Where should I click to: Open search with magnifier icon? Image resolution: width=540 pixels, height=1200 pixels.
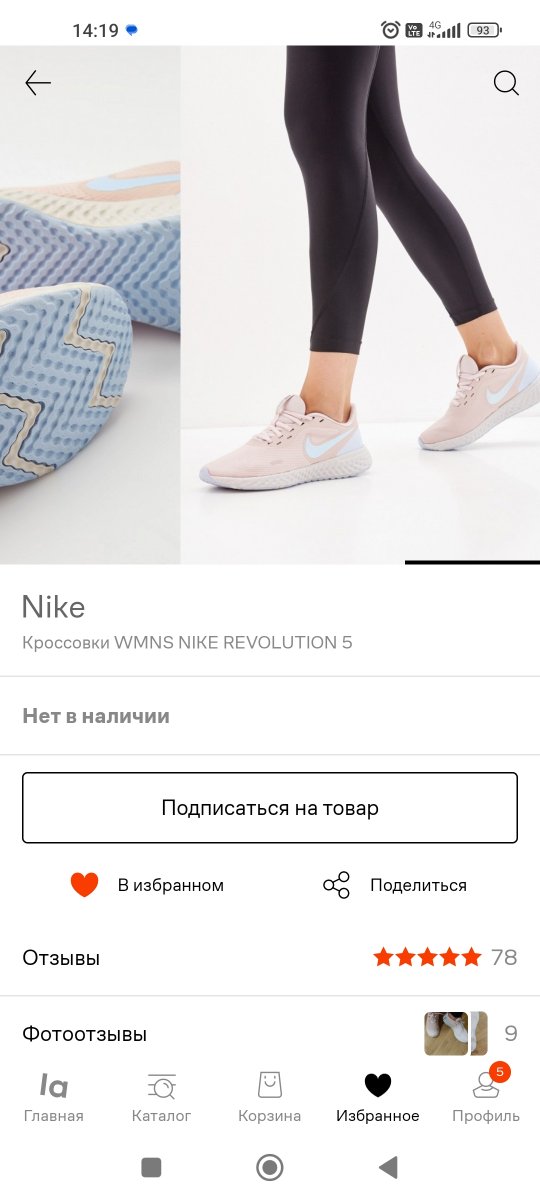pyautogui.click(x=506, y=83)
